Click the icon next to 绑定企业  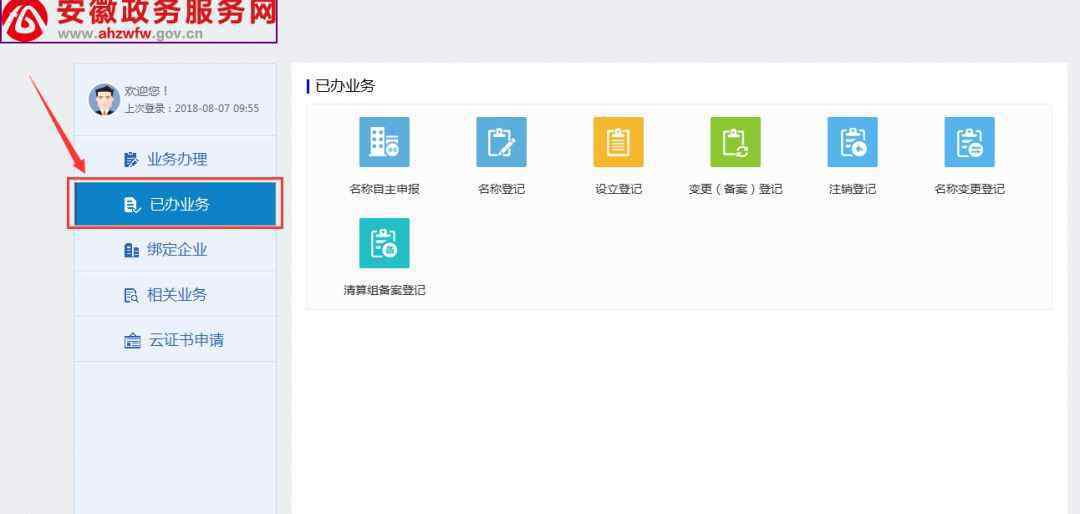click(131, 250)
